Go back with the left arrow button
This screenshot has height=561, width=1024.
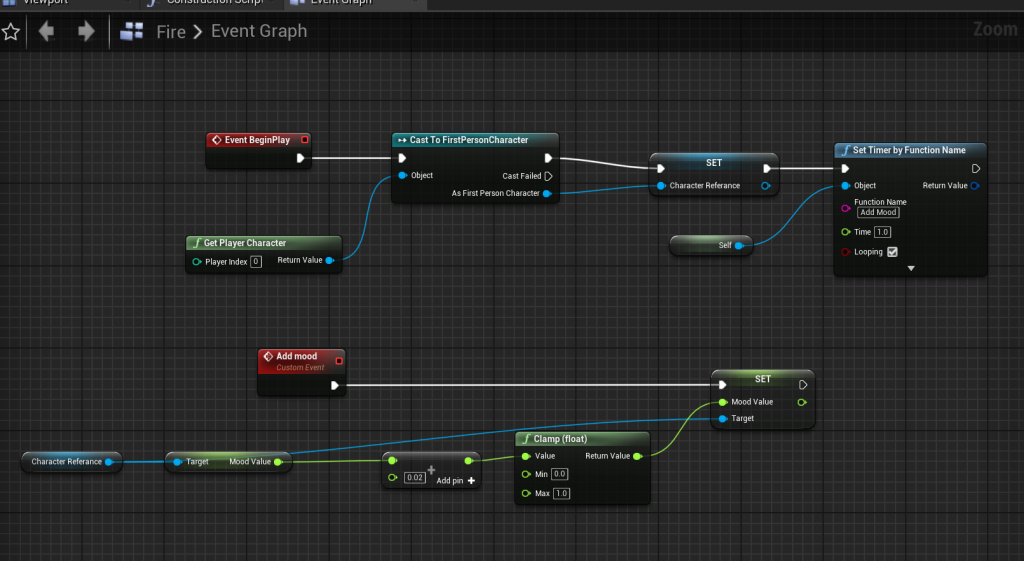point(46,31)
